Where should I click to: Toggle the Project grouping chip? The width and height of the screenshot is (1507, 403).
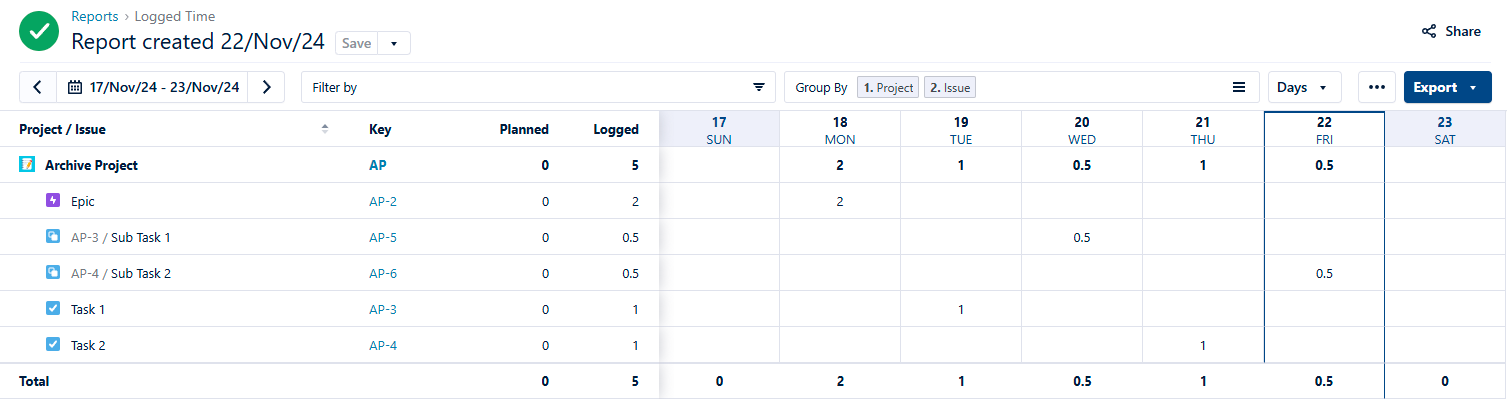click(x=888, y=87)
